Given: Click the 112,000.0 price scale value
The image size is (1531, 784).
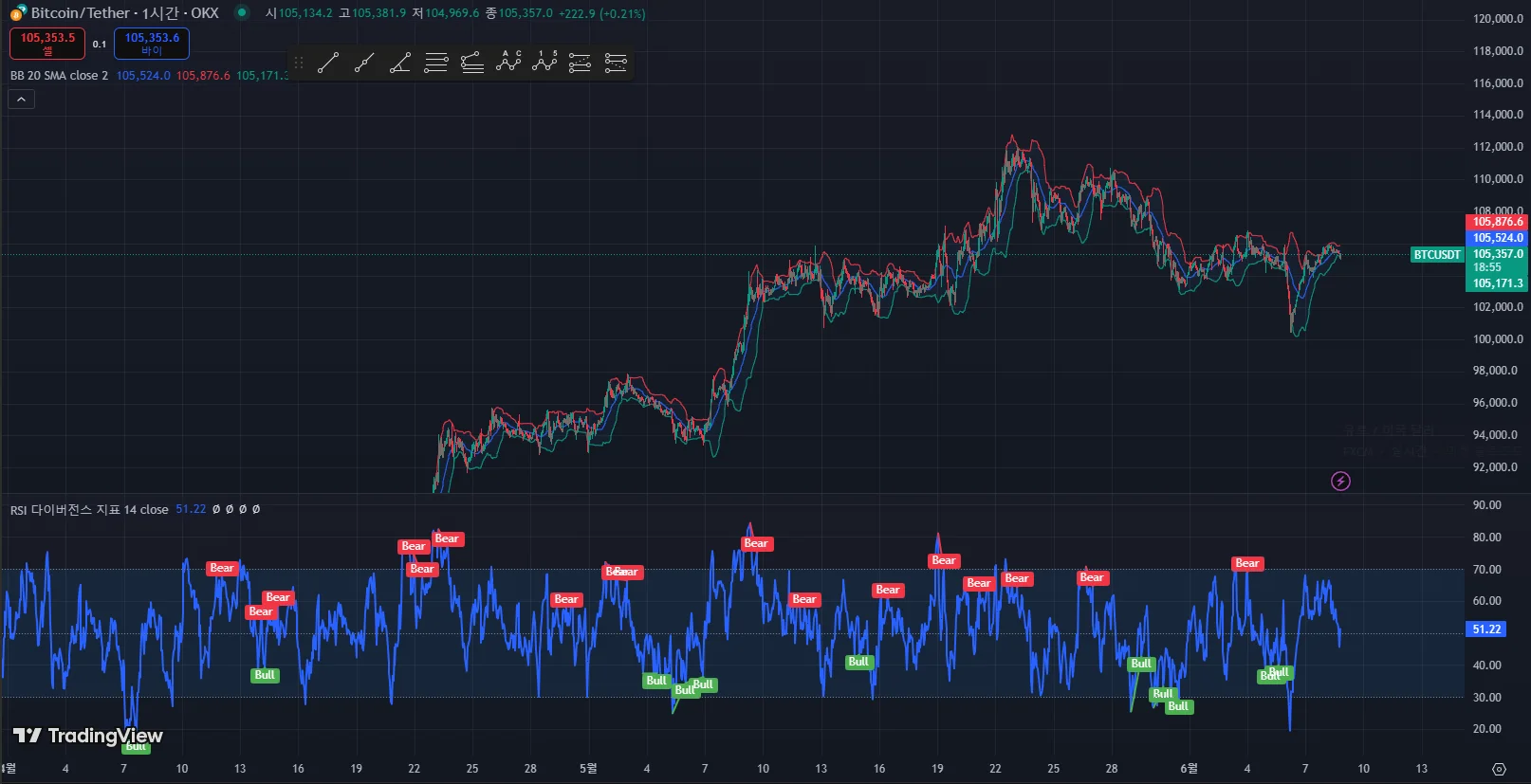Looking at the screenshot, I should (1498, 147).
